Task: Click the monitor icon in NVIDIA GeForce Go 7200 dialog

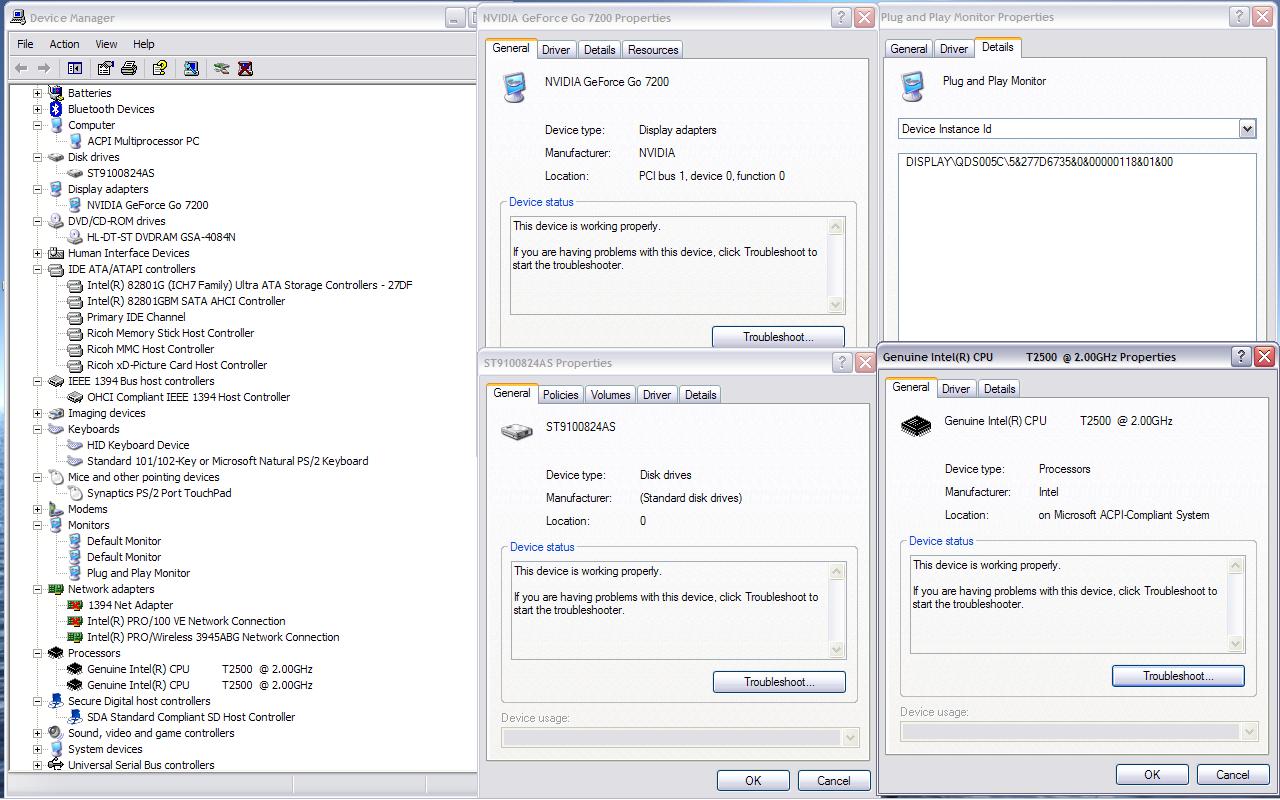Action: pos(514,88)
